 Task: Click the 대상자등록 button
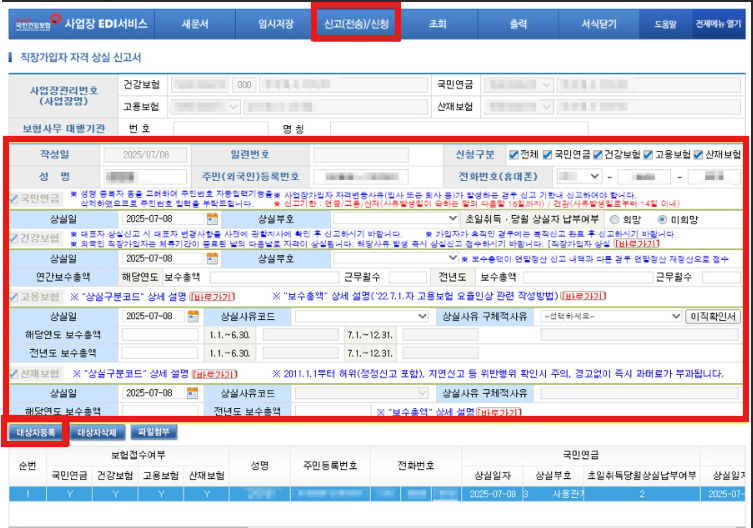[x=36, y=432]
